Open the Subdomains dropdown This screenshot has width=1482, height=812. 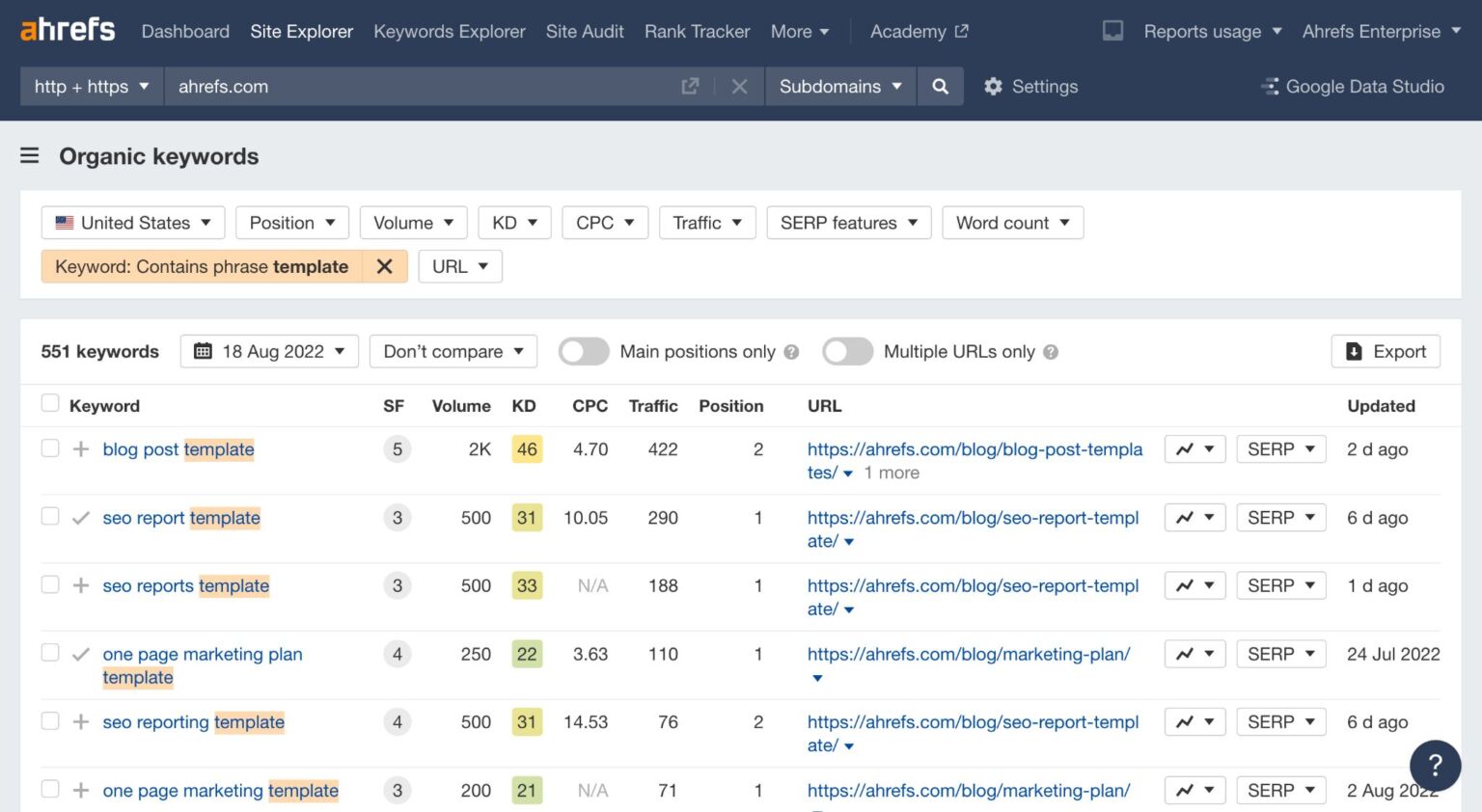(x=838, y=86)
